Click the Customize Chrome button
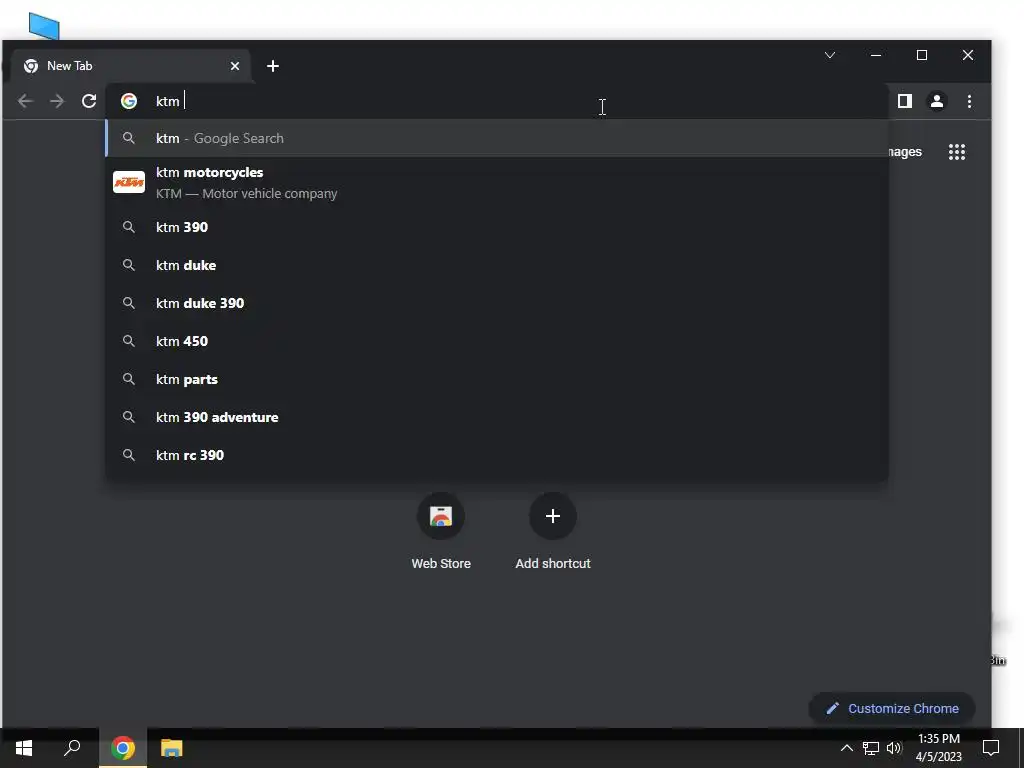The image size is (1024, 768). (891, 709)
